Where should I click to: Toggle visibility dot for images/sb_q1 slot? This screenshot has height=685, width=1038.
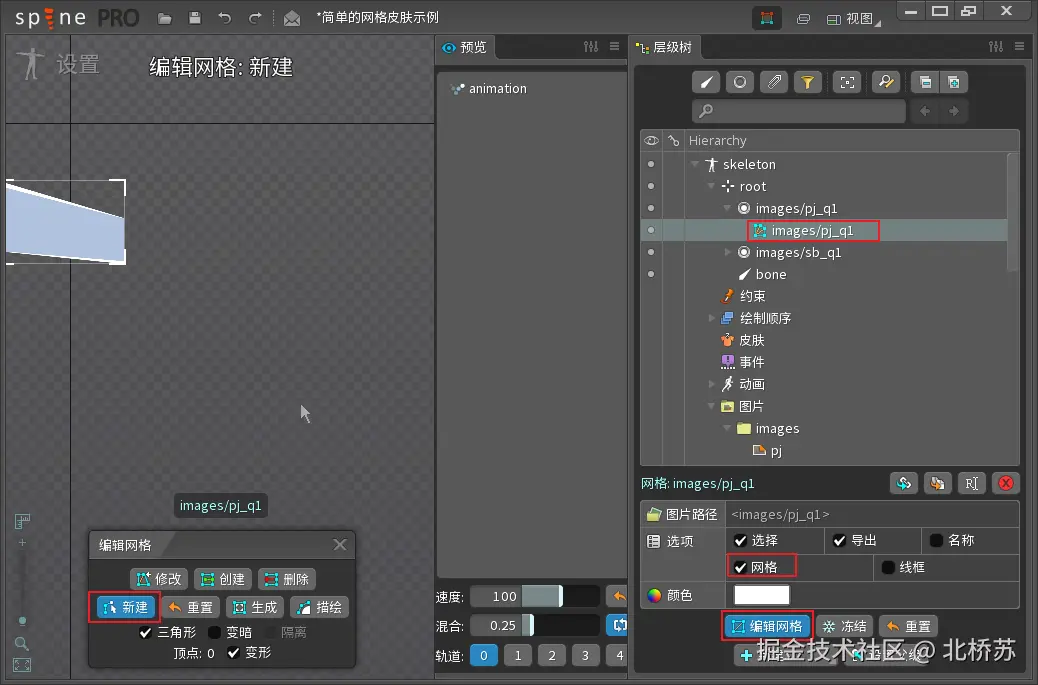pos(651,252)
